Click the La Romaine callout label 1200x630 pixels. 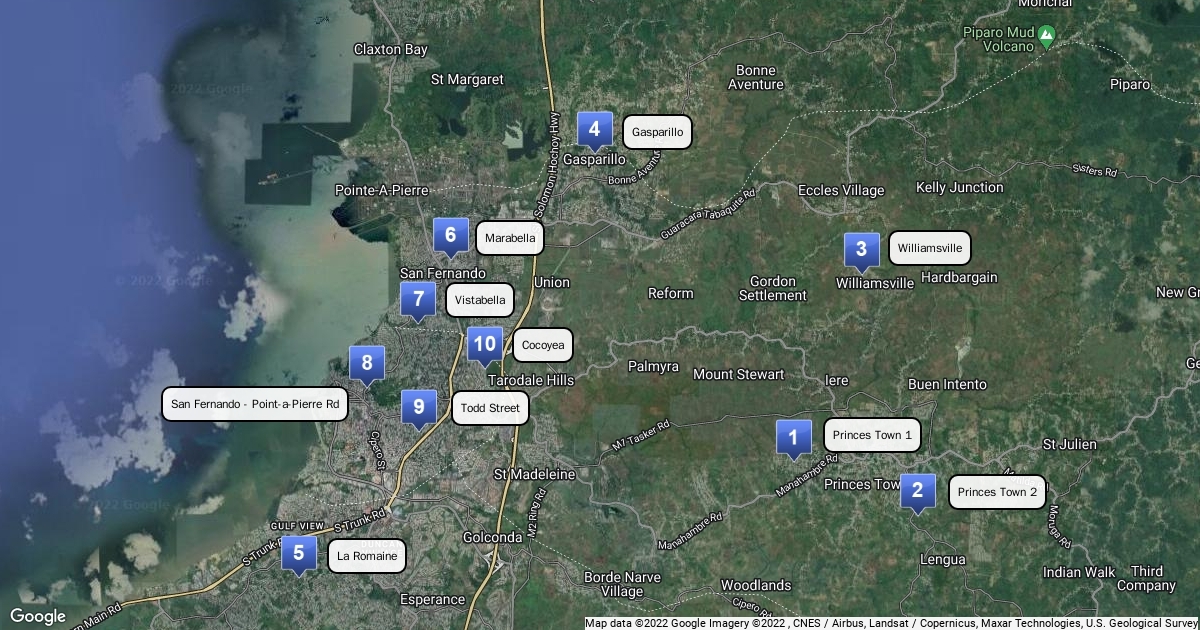pos(367,556)
